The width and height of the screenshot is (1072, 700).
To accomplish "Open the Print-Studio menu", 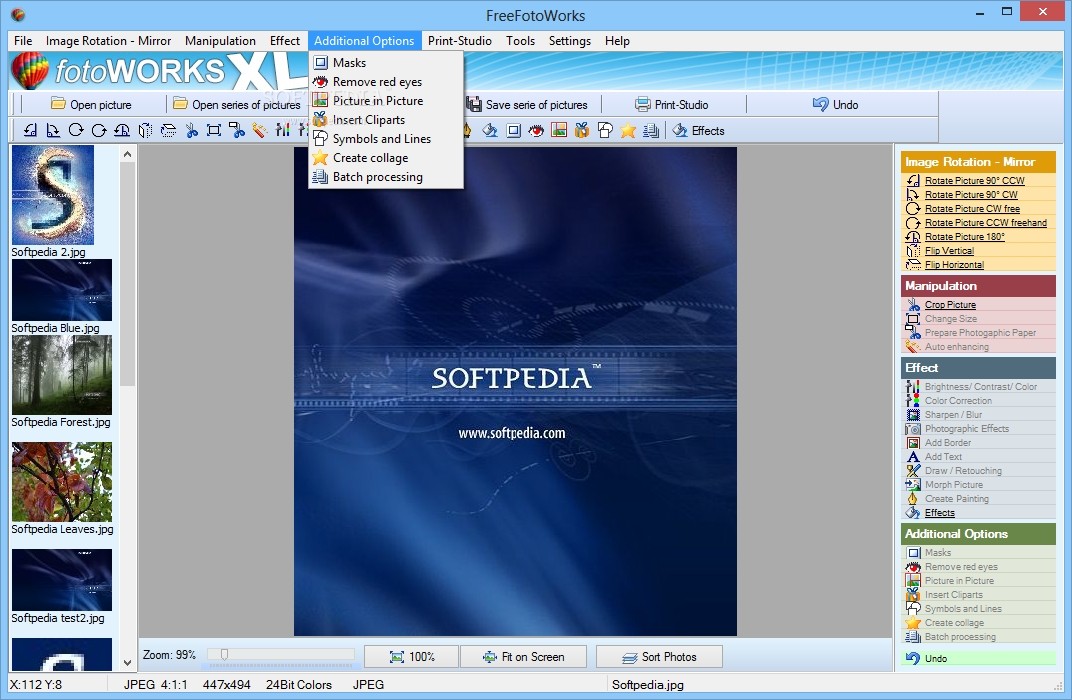I will click(459, 41).
